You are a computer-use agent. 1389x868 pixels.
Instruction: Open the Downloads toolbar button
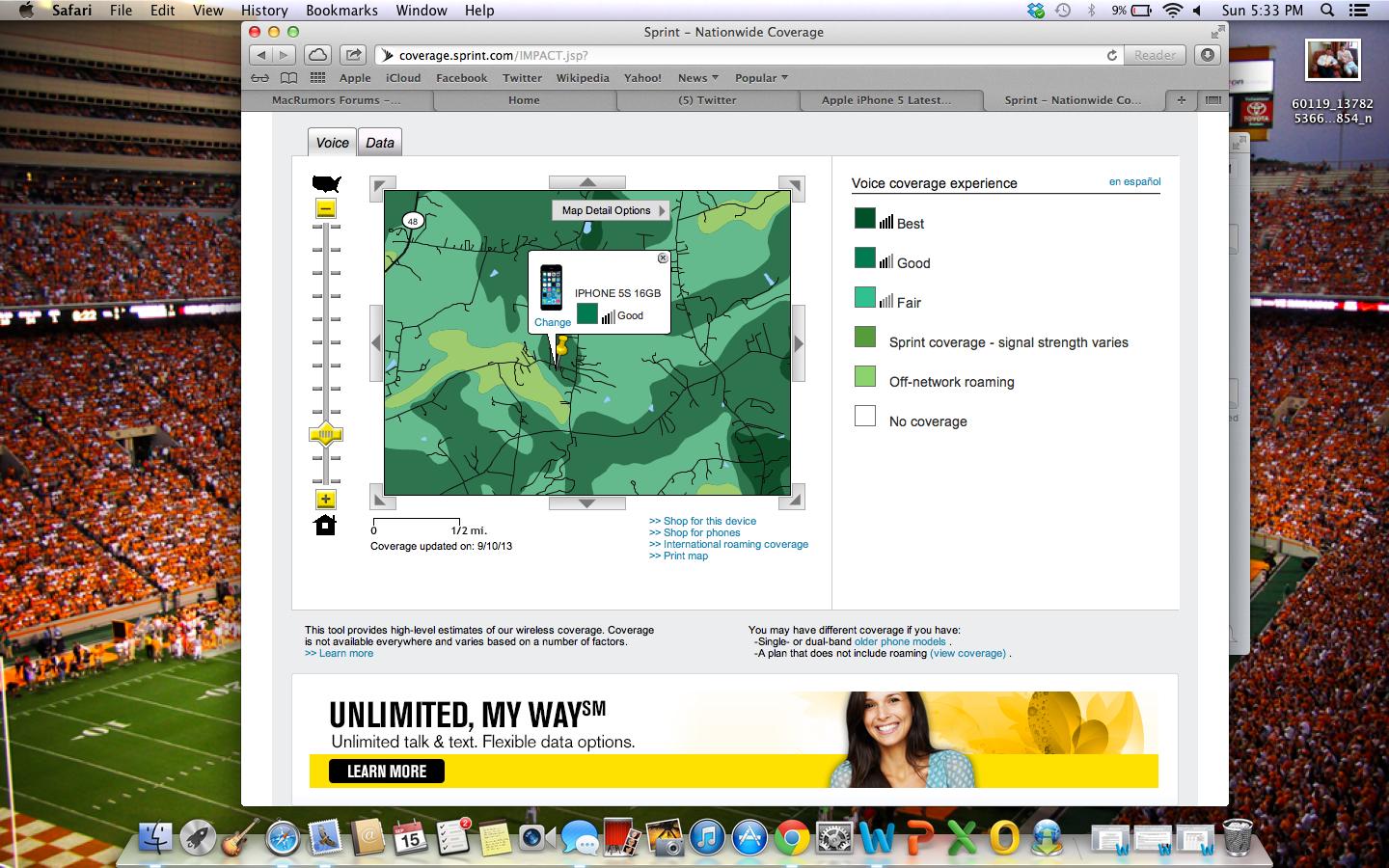coord(1208,55)
